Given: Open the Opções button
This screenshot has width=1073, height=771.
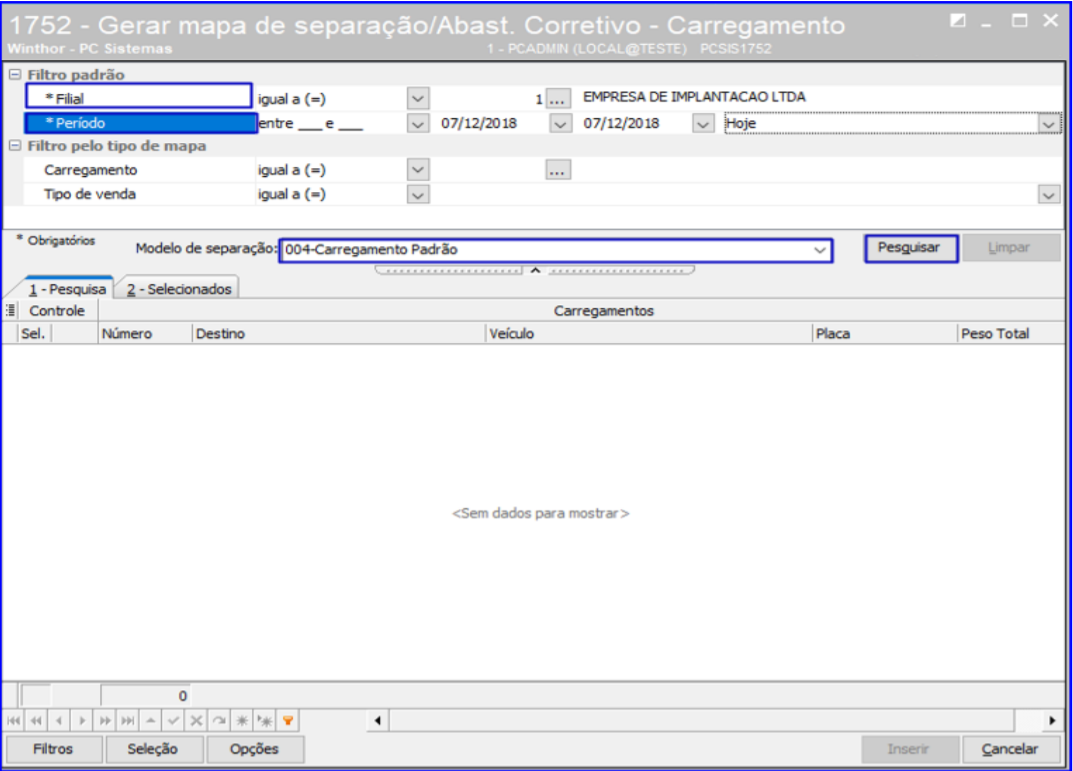Looking at the screenshot, I should [x=254, y=749].
